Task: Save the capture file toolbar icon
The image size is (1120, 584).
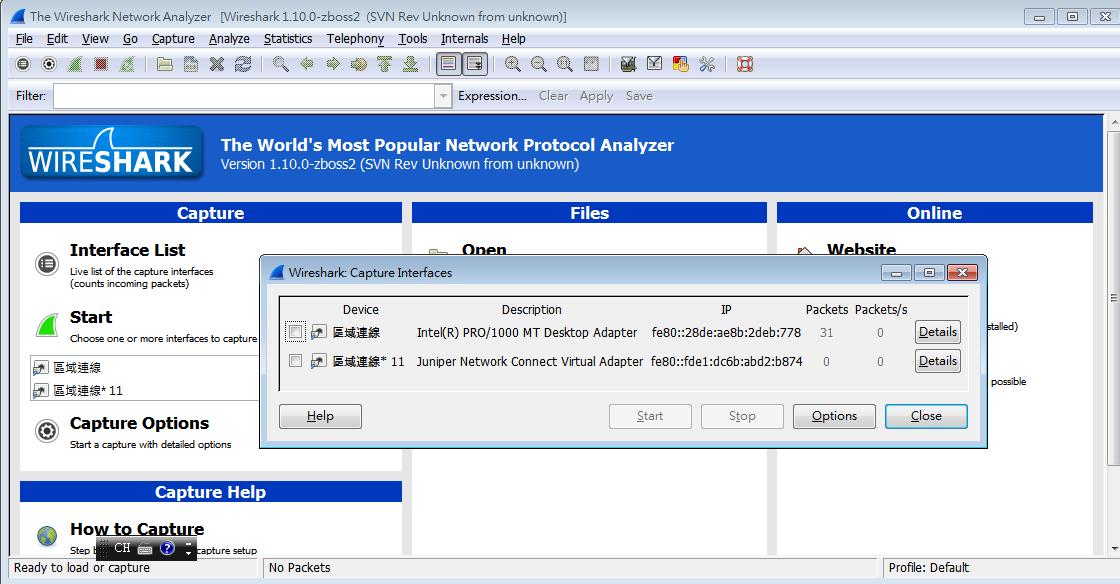Action: [191, 64]
